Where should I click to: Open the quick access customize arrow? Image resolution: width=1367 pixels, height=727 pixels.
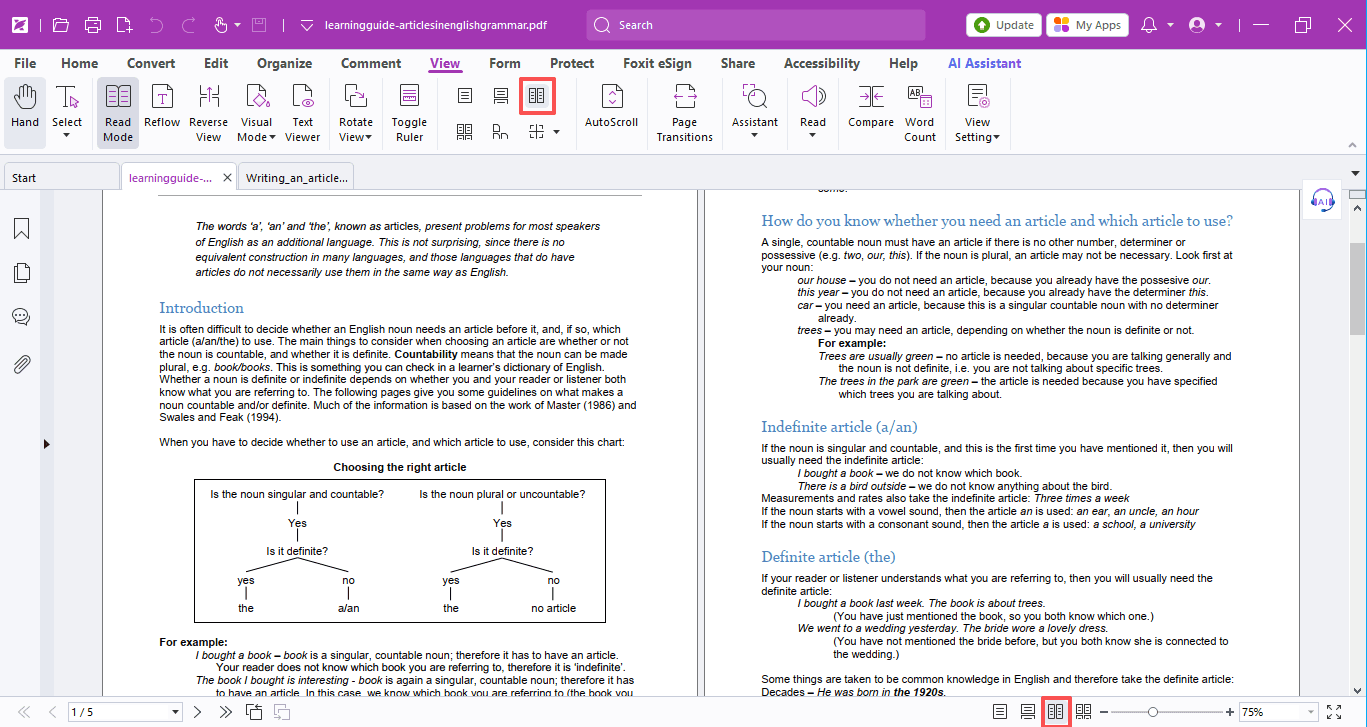point(307,25)
